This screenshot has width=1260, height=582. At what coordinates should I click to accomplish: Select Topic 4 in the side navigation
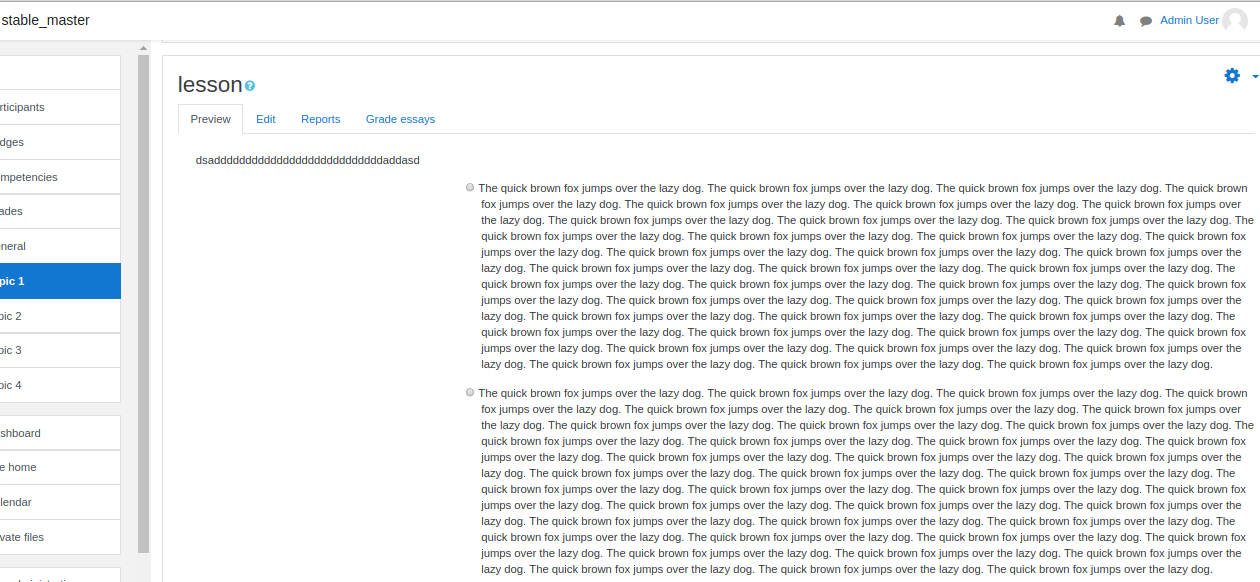60,385
